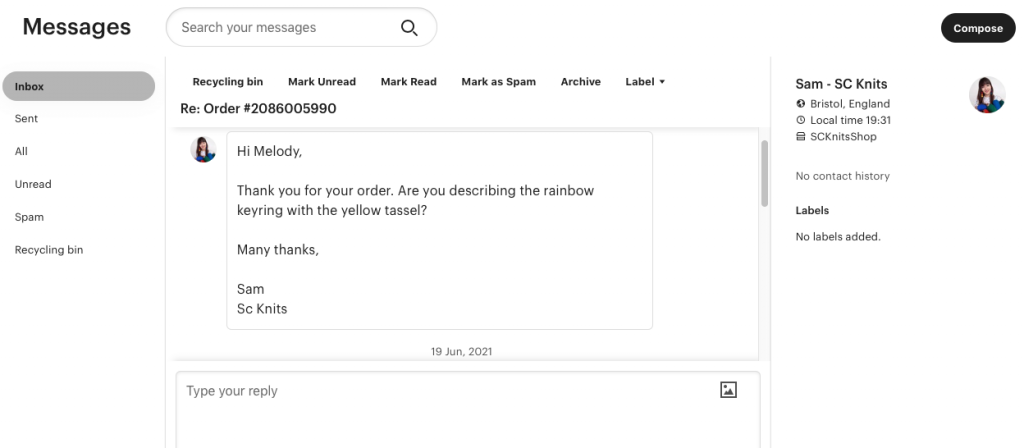The height and width of the screenshot is (448, 1024).
Task: Click the globe icon beside Bristol, England
Action: pos(801,103)
